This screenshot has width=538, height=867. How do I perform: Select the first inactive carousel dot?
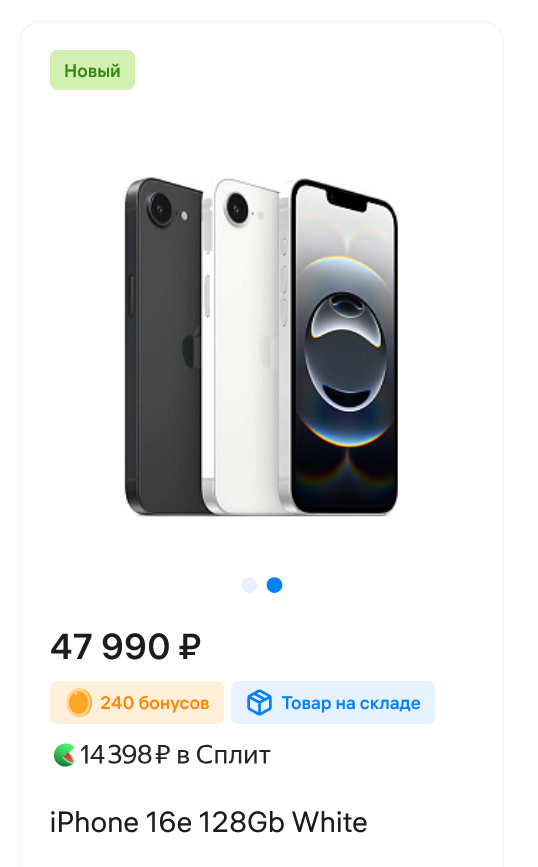(249, 585)
